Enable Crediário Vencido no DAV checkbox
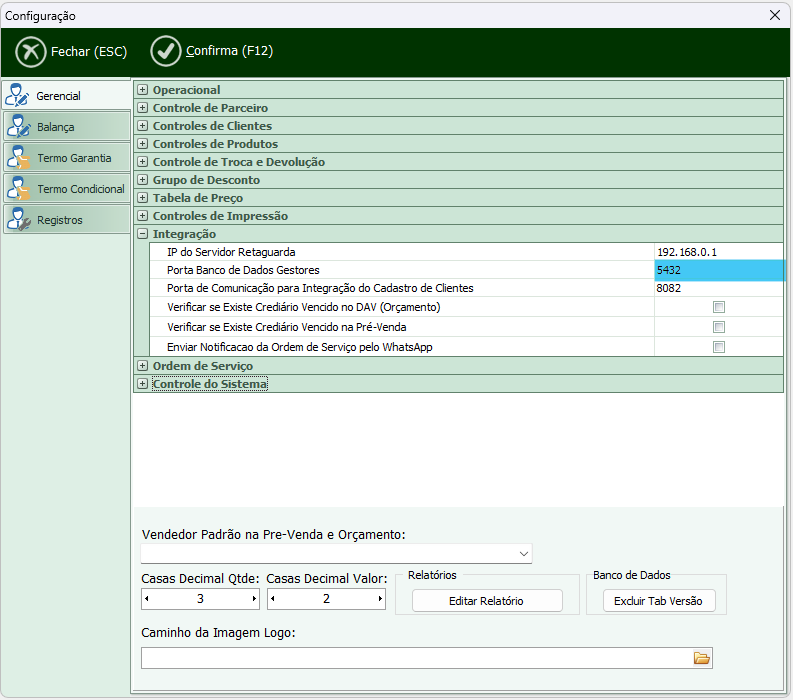Screen dimensions: 793x700 (718, 307)
